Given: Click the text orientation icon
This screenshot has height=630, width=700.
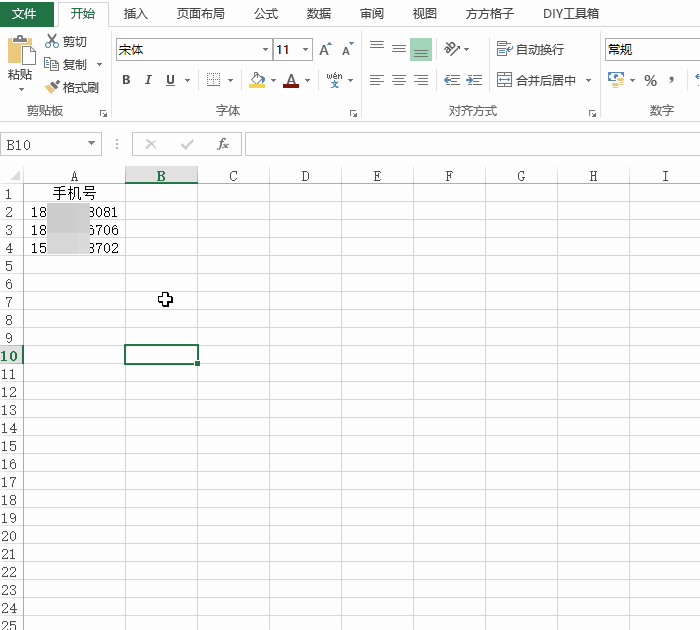Looking at the screenshot, I should [452, 49].
